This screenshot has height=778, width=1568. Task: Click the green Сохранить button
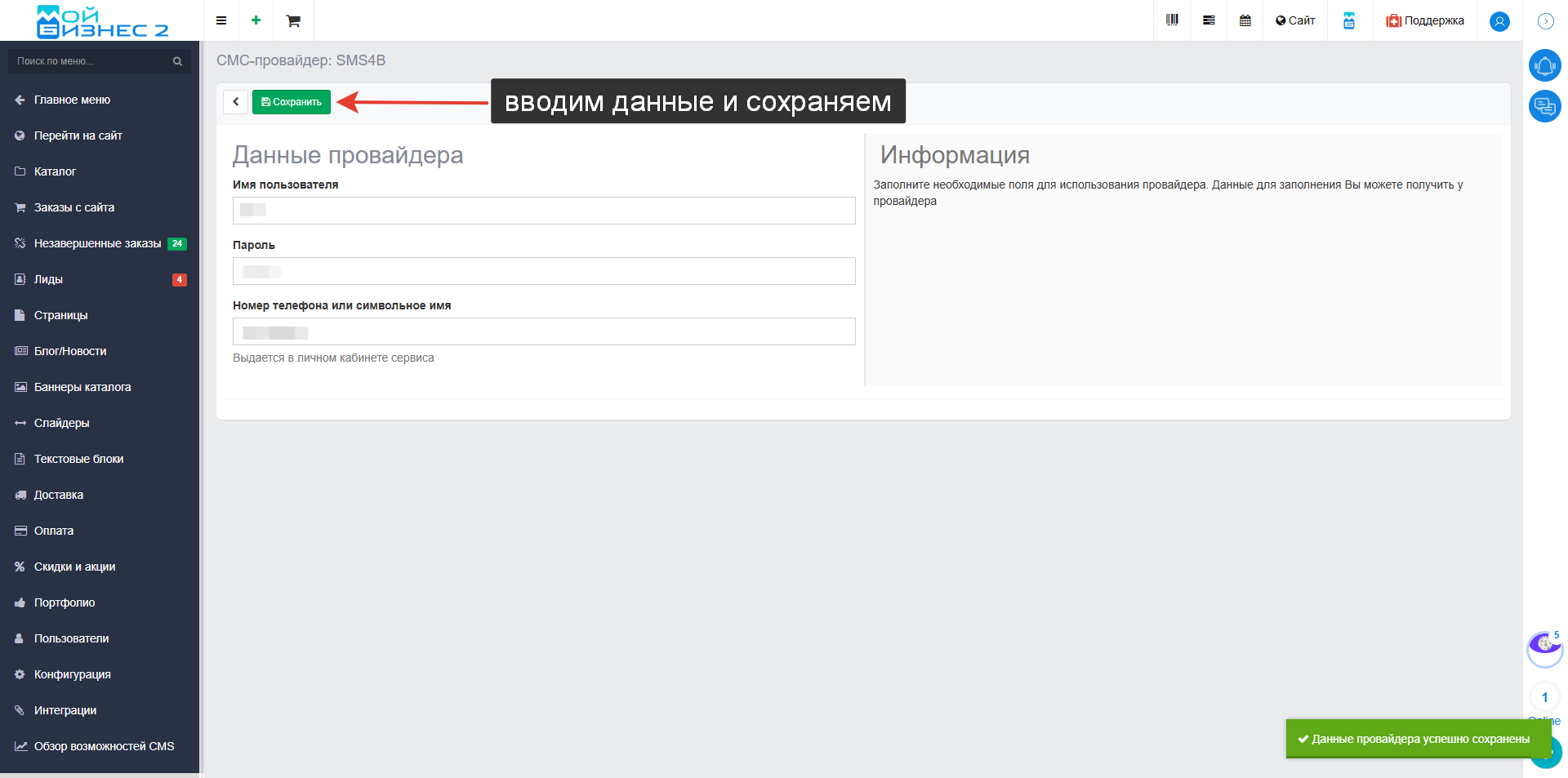click(292, 102)
